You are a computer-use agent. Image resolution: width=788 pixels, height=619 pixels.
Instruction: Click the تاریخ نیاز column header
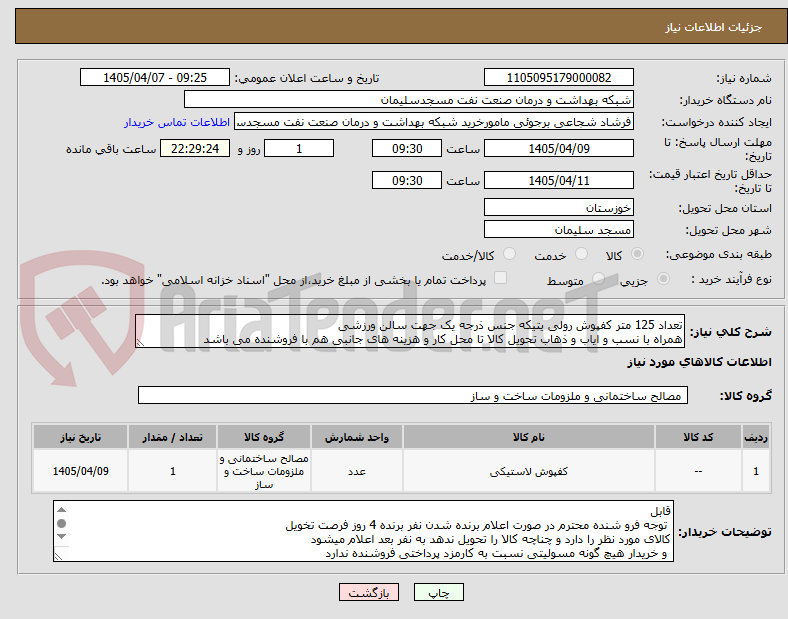point(80,437)
